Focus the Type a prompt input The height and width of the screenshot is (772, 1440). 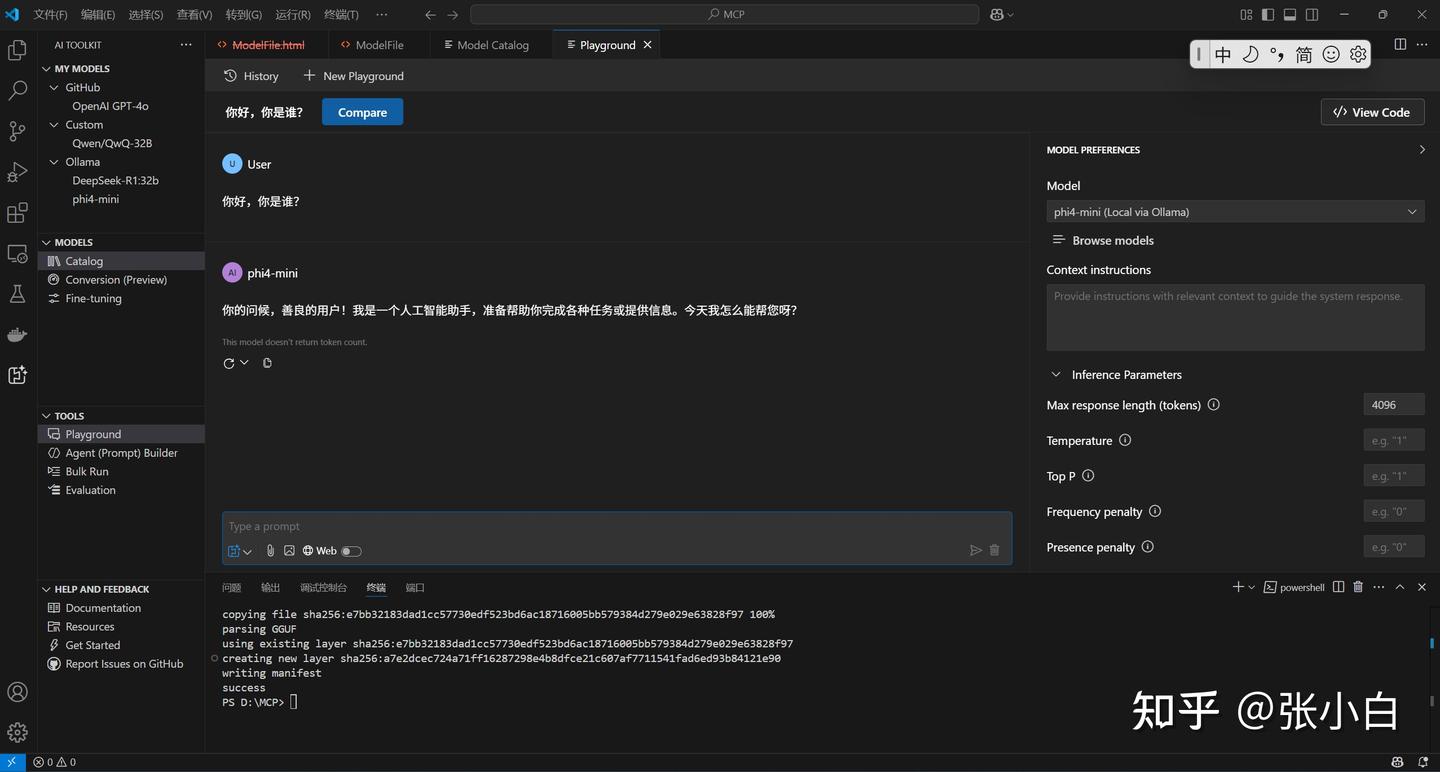[617, 526]
